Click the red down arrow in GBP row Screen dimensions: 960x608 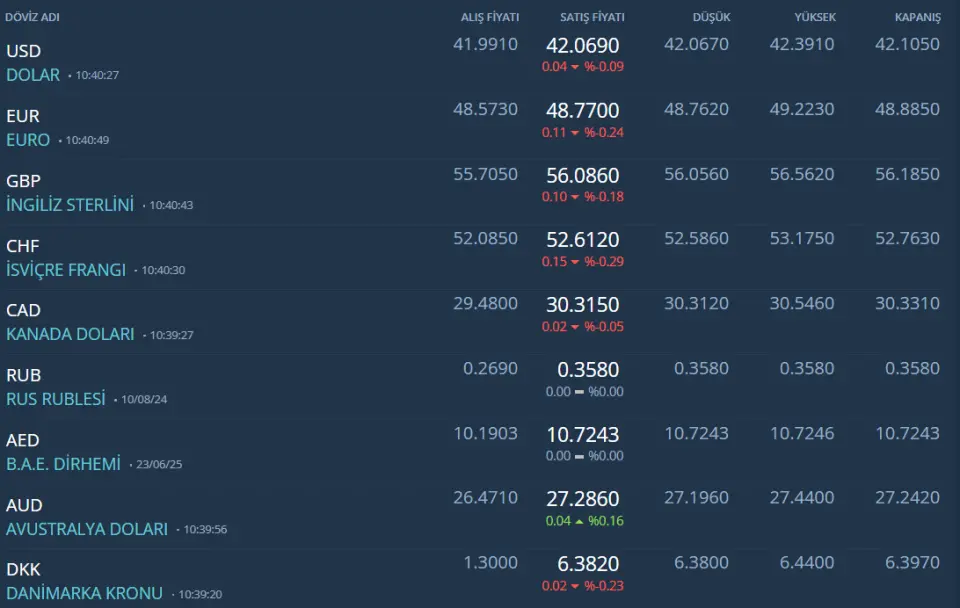click(x=575, y=197)
